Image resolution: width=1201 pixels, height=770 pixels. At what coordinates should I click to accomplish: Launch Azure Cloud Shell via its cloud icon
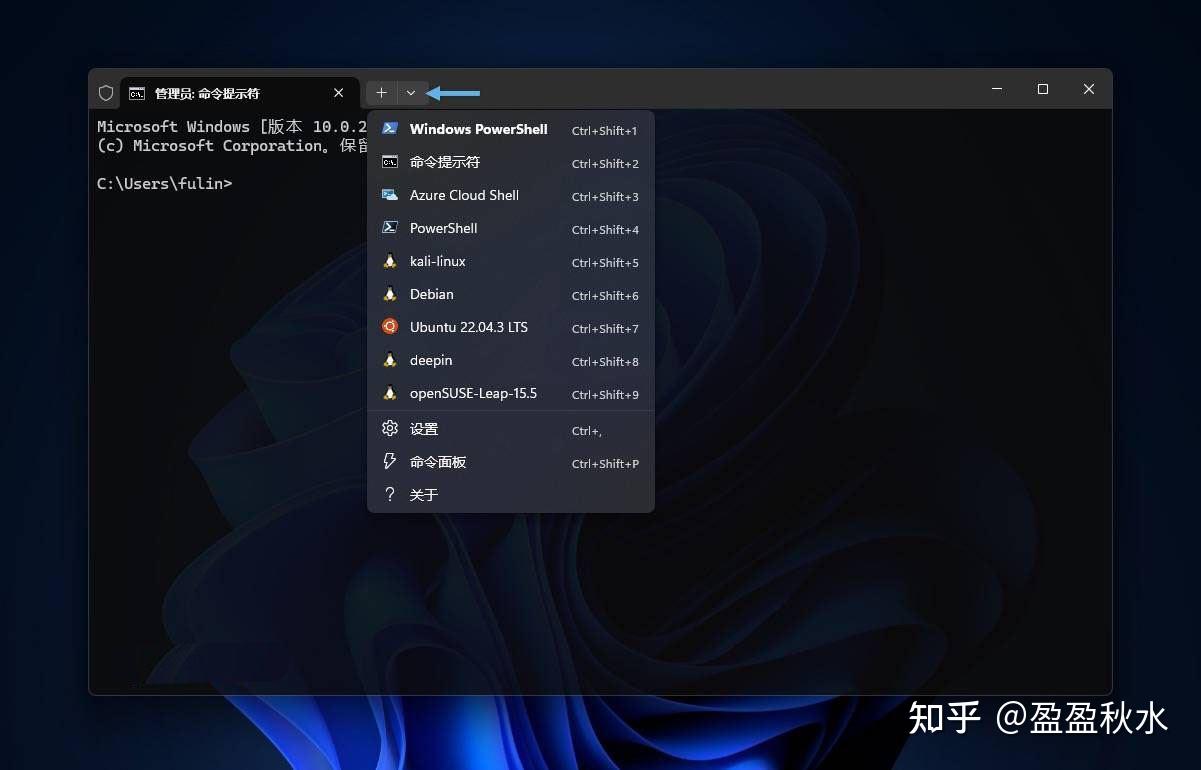point(390,195)
